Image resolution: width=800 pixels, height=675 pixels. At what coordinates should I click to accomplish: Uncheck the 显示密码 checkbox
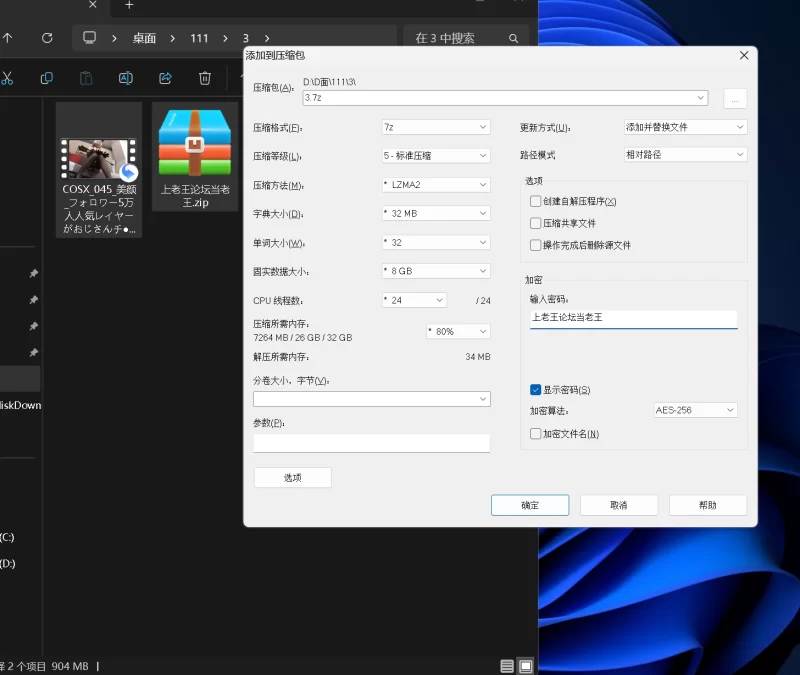[536, 390]
